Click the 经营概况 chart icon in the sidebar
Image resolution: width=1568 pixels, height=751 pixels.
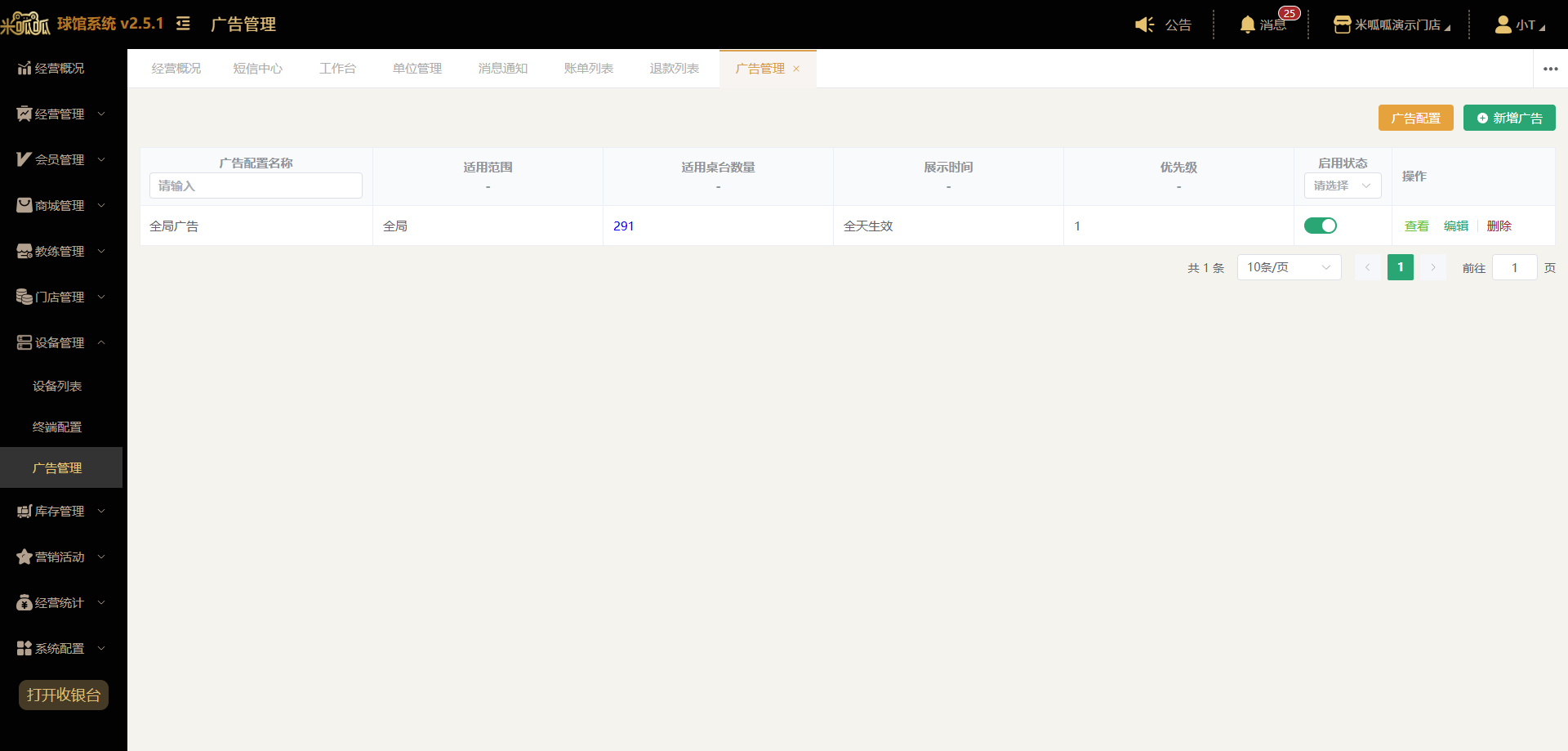click(x=24, y=68)
